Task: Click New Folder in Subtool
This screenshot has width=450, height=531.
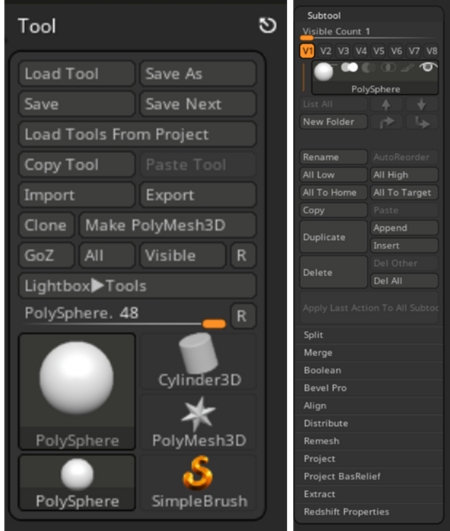Action: point(334,122)
